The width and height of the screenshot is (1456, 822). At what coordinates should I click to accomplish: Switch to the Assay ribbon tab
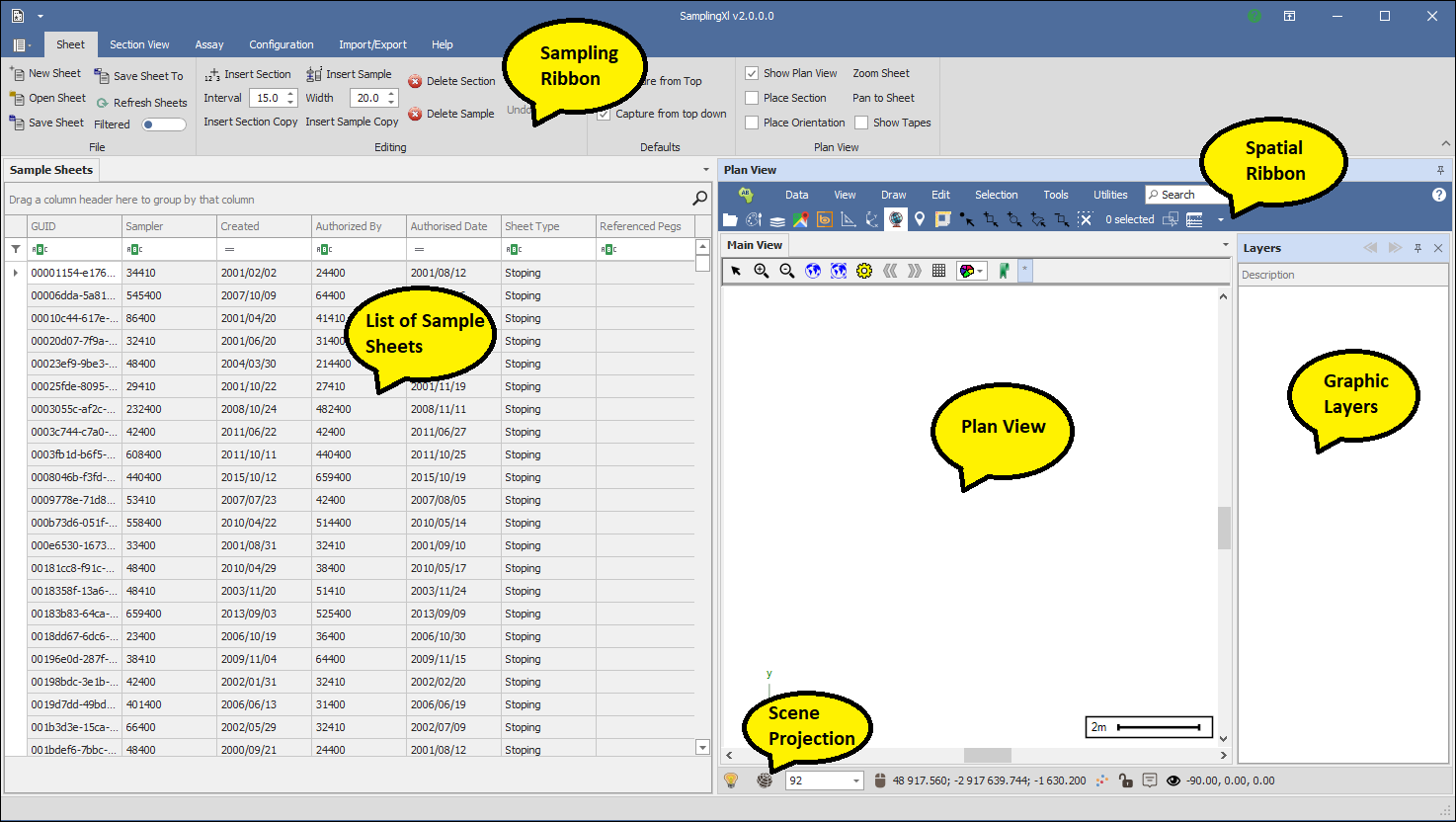tap(209, 44)
